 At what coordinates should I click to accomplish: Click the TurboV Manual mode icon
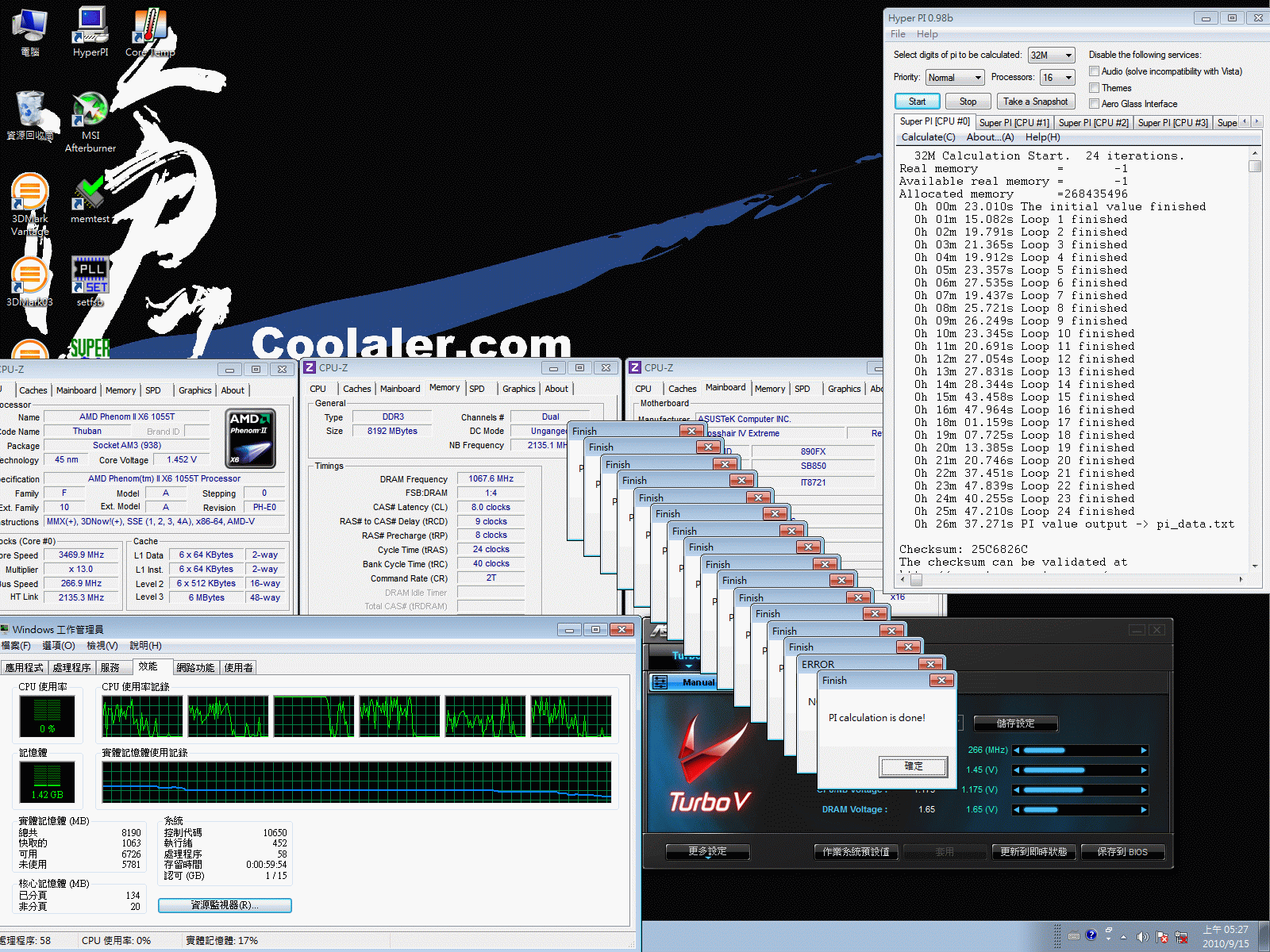[x=660, y=682]
